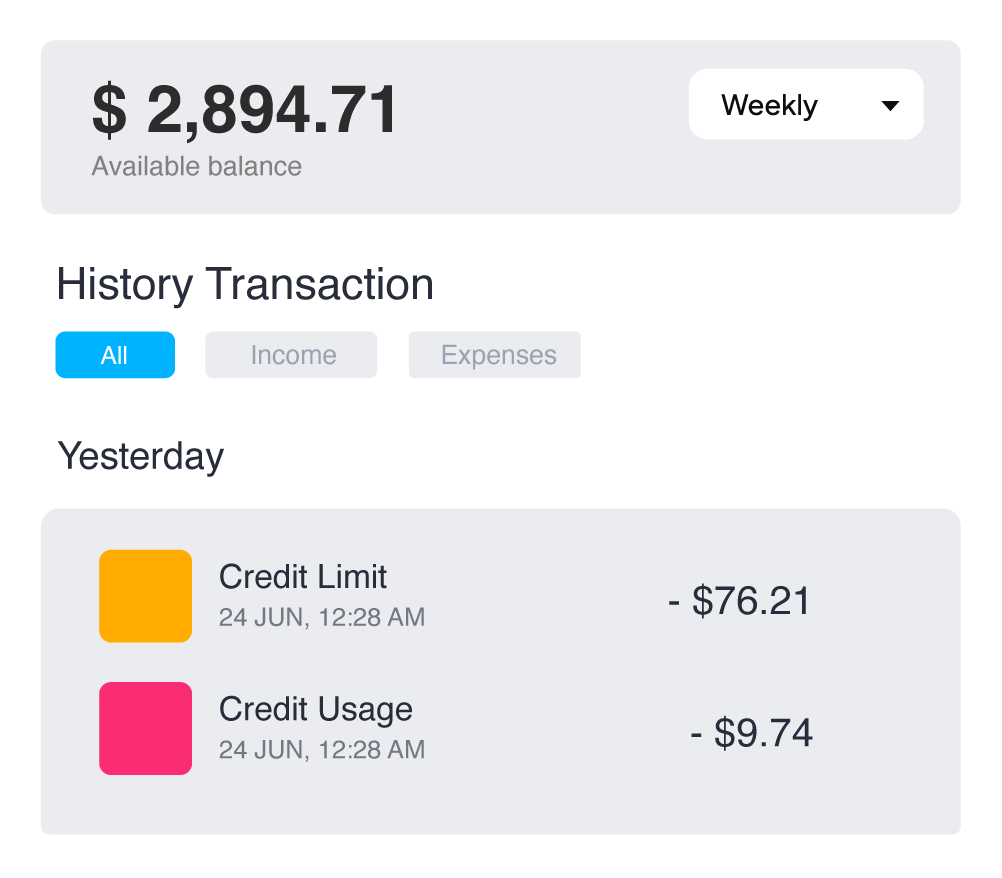The image size is (1002, 878).
Task: Open the Credit Usage transaction title
Action: click(315, 709)
